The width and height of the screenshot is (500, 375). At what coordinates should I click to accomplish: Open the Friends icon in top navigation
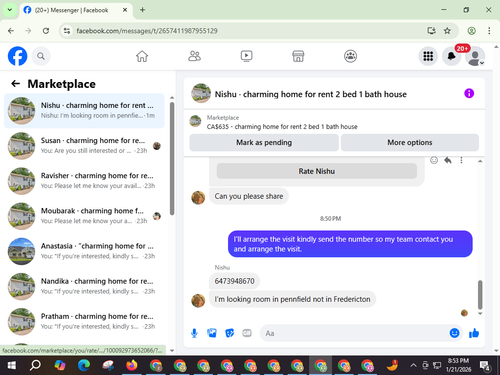(x=194, y=56)
